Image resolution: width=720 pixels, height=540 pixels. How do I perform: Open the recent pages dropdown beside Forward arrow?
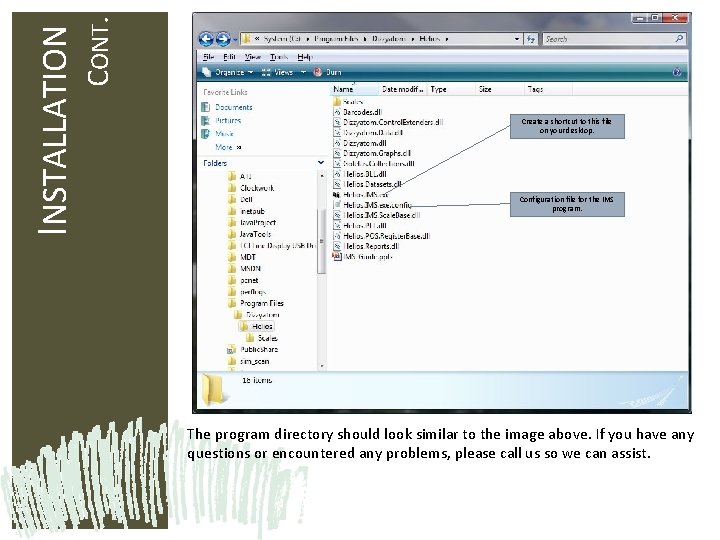[235, 39]
